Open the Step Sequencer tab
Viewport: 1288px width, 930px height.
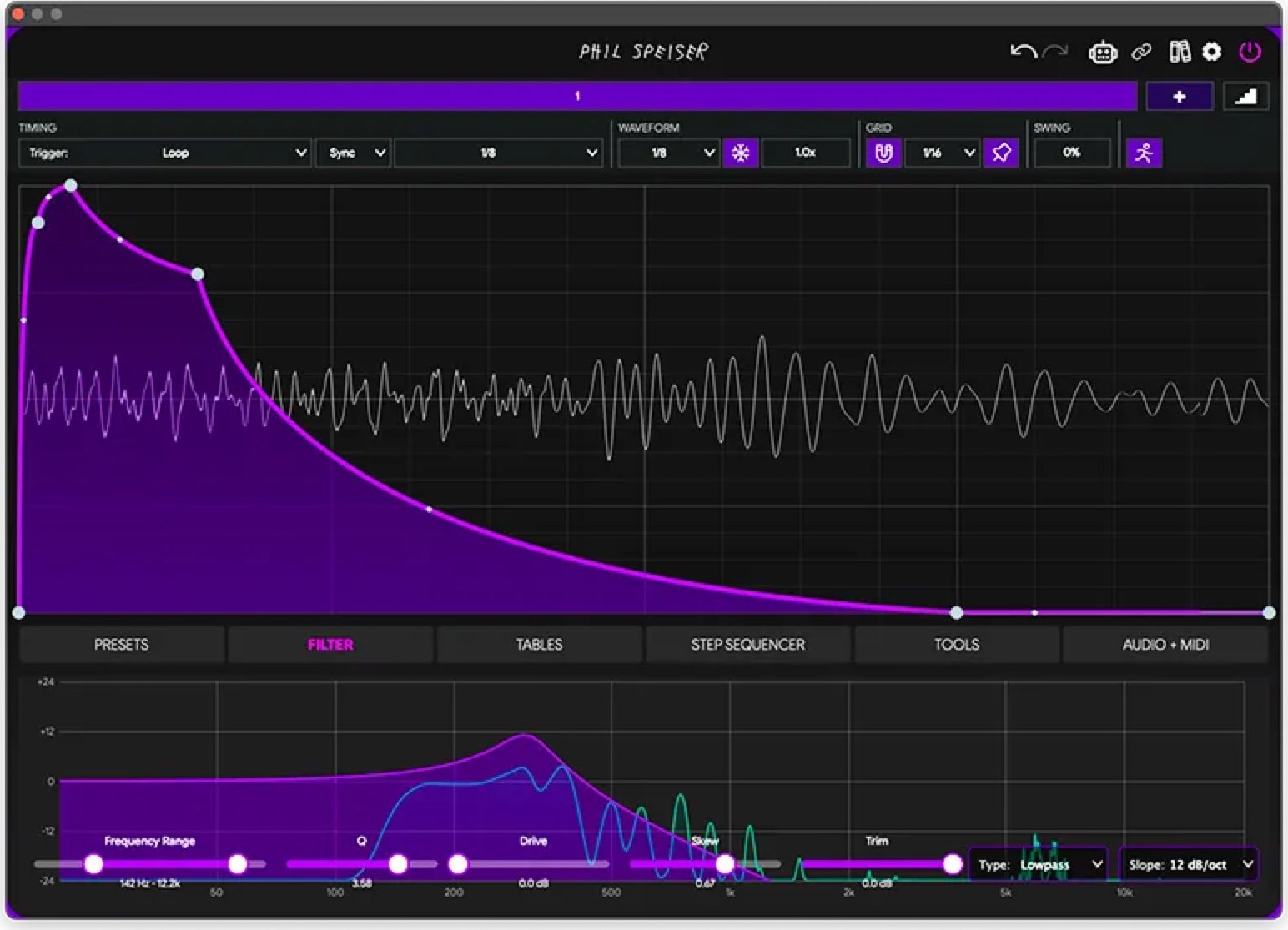coord(748,645)
